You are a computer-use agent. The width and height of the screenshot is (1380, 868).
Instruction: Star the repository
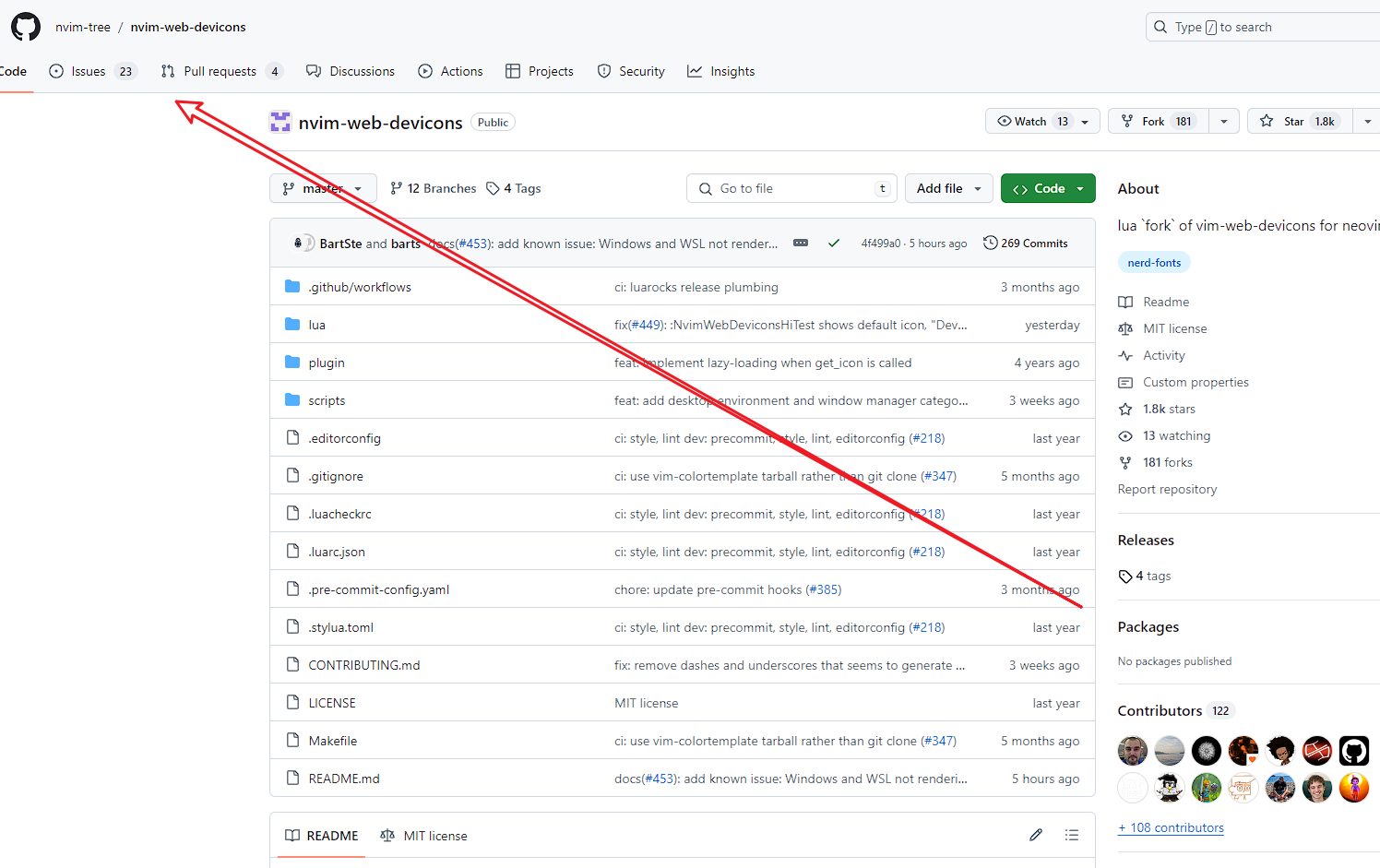(1299, 121)
